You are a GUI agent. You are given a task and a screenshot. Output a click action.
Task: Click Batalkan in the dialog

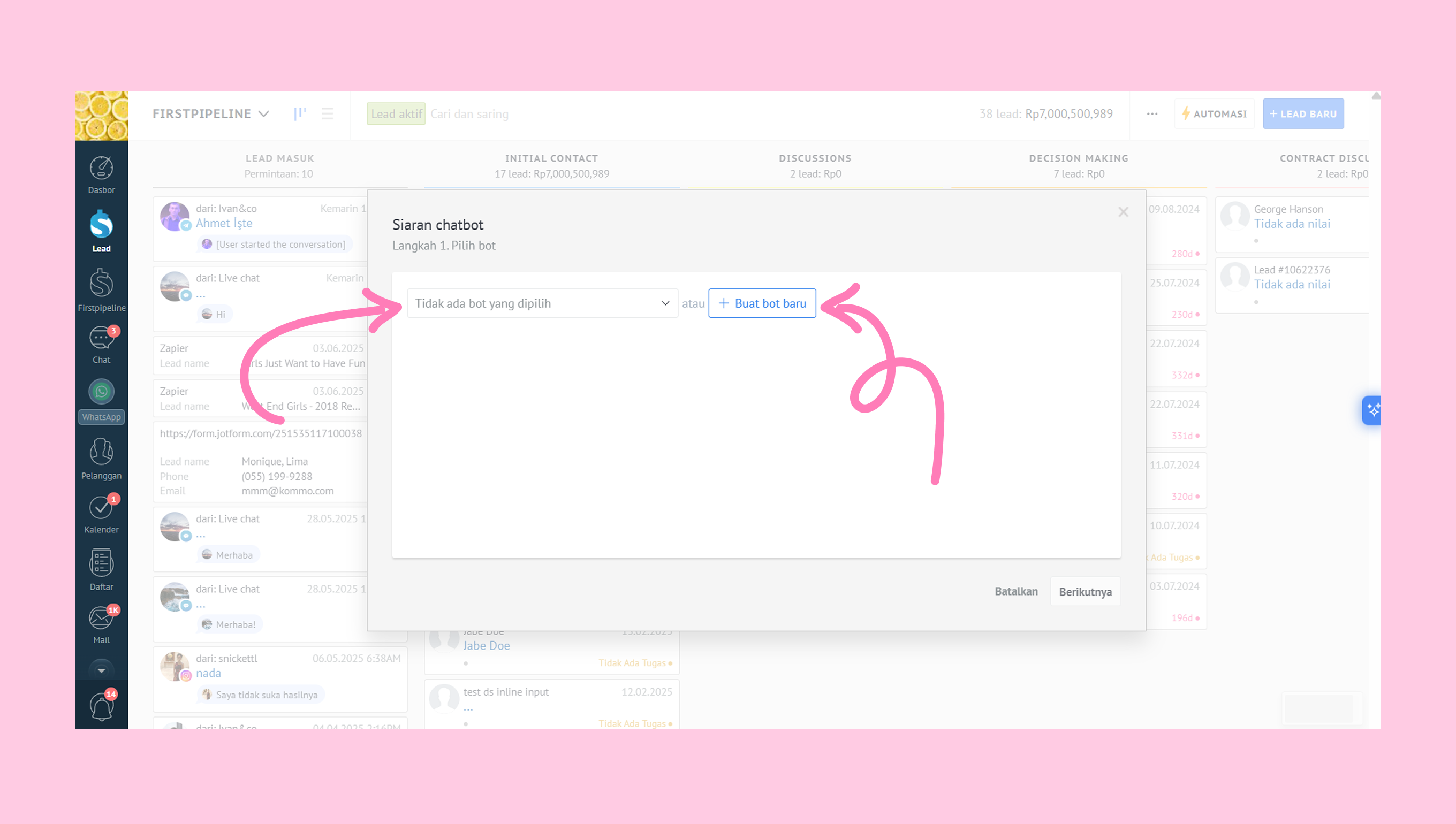click(1016, 591)
